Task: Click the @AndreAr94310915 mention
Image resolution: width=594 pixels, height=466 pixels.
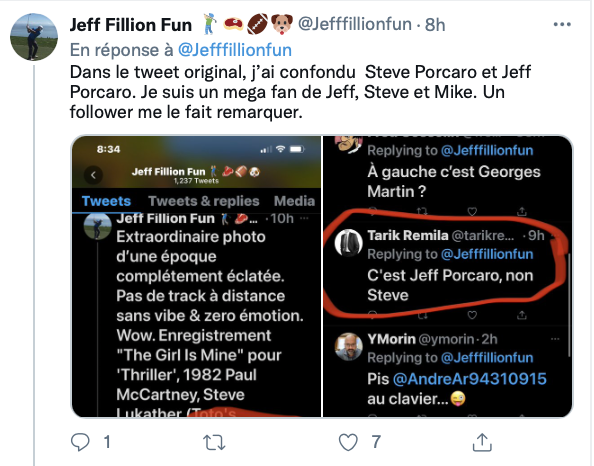Action: click(470, 379)
